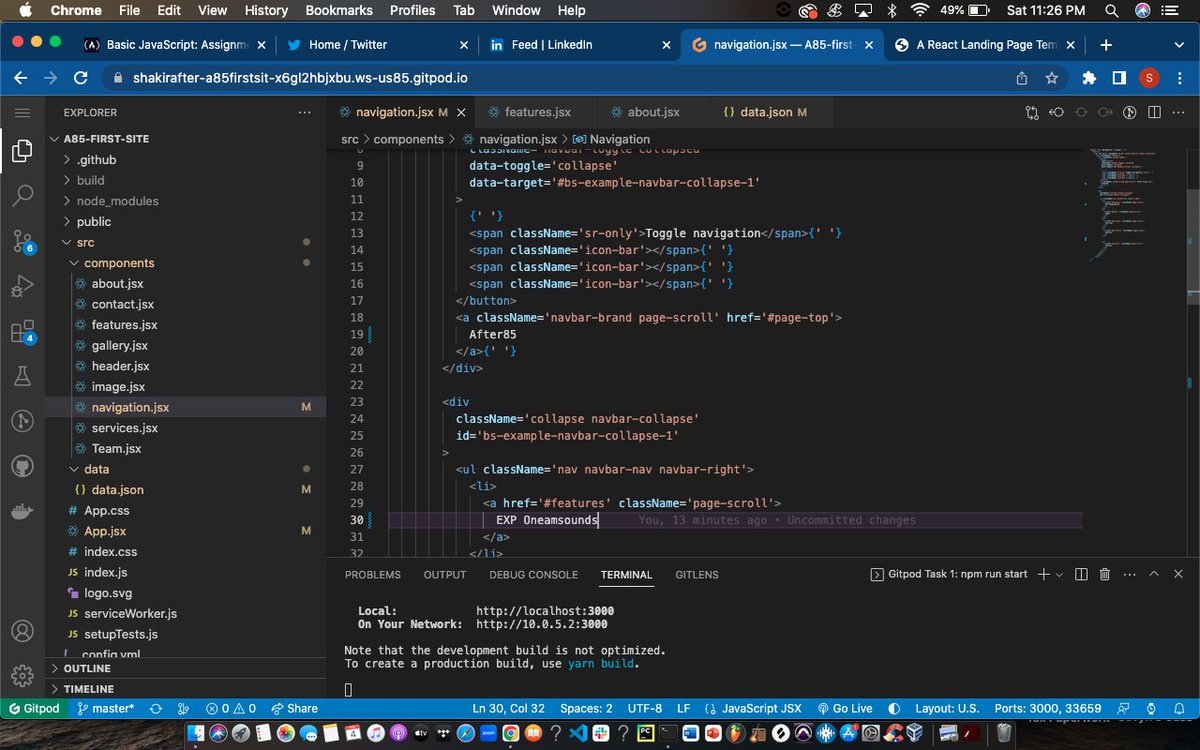Viewport: 1200px width, 750px height.
Task: Click the sync changes icon in status bar
Action: (x=155, y=708)
